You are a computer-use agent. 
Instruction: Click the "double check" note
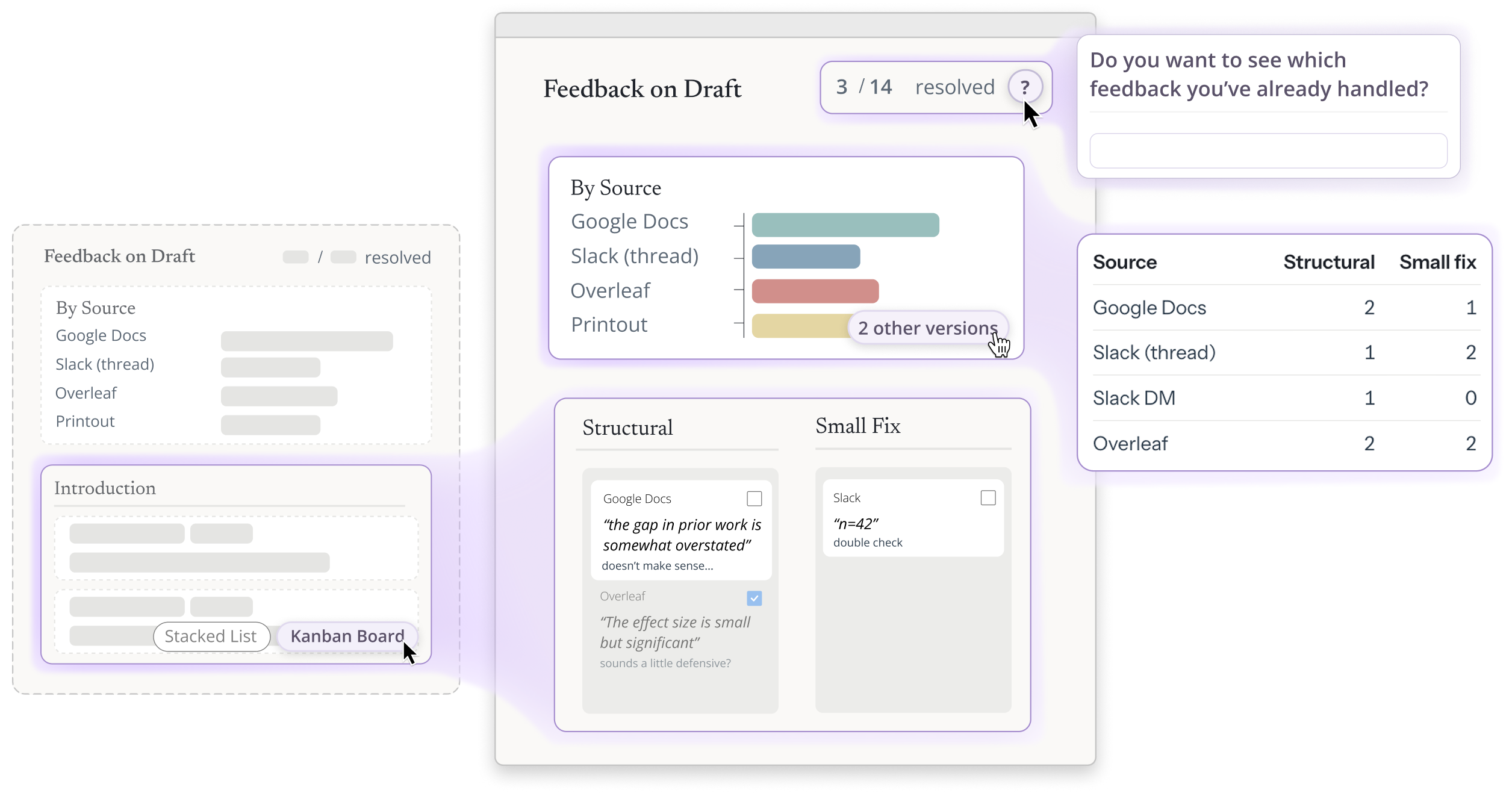(x=868, y=543)
